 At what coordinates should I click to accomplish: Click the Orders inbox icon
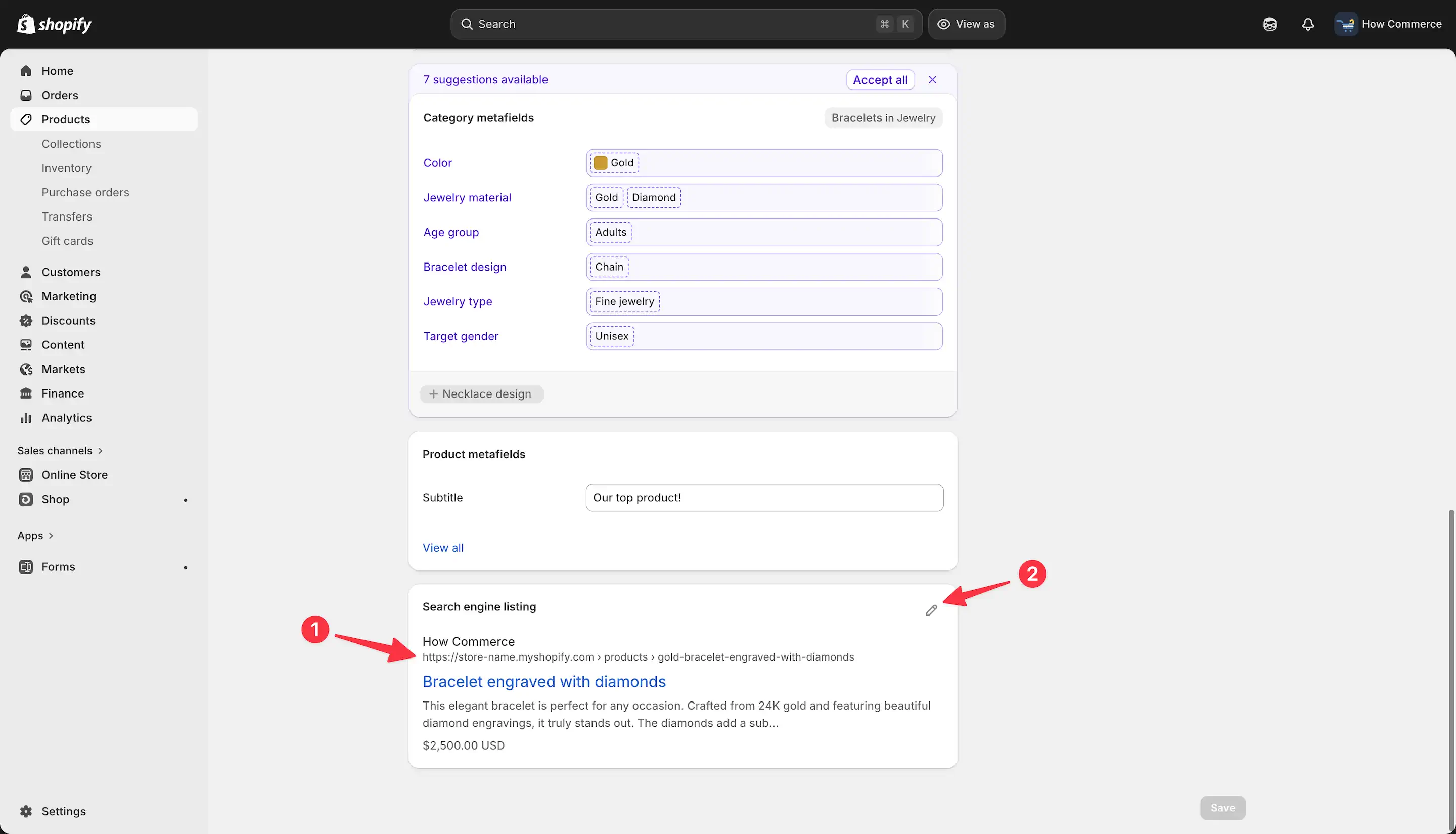click(26, 95)
